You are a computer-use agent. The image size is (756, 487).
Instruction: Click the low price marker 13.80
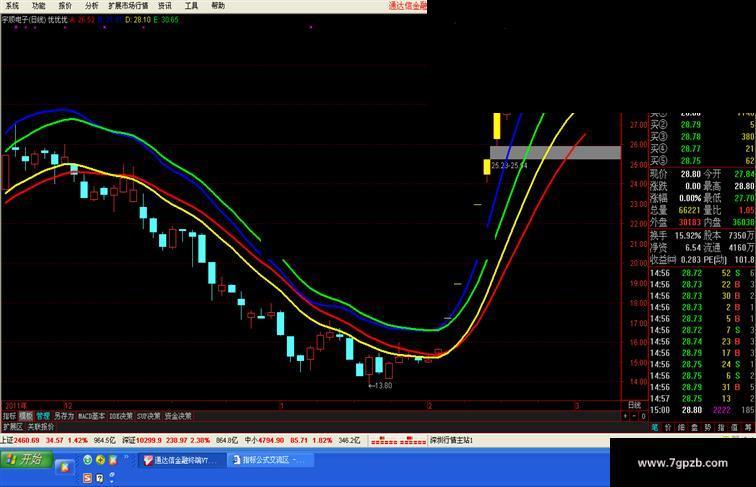(x=381, y=385)
